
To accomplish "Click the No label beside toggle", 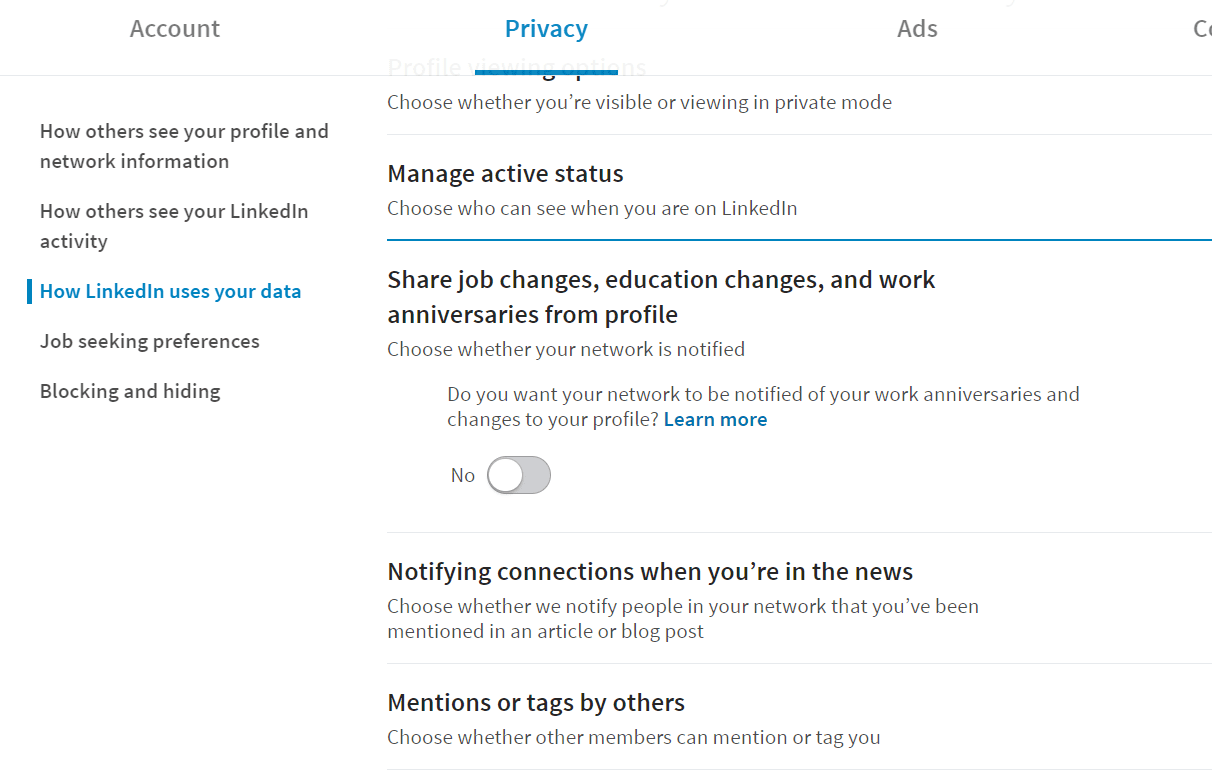I will [x=462, y=476].
